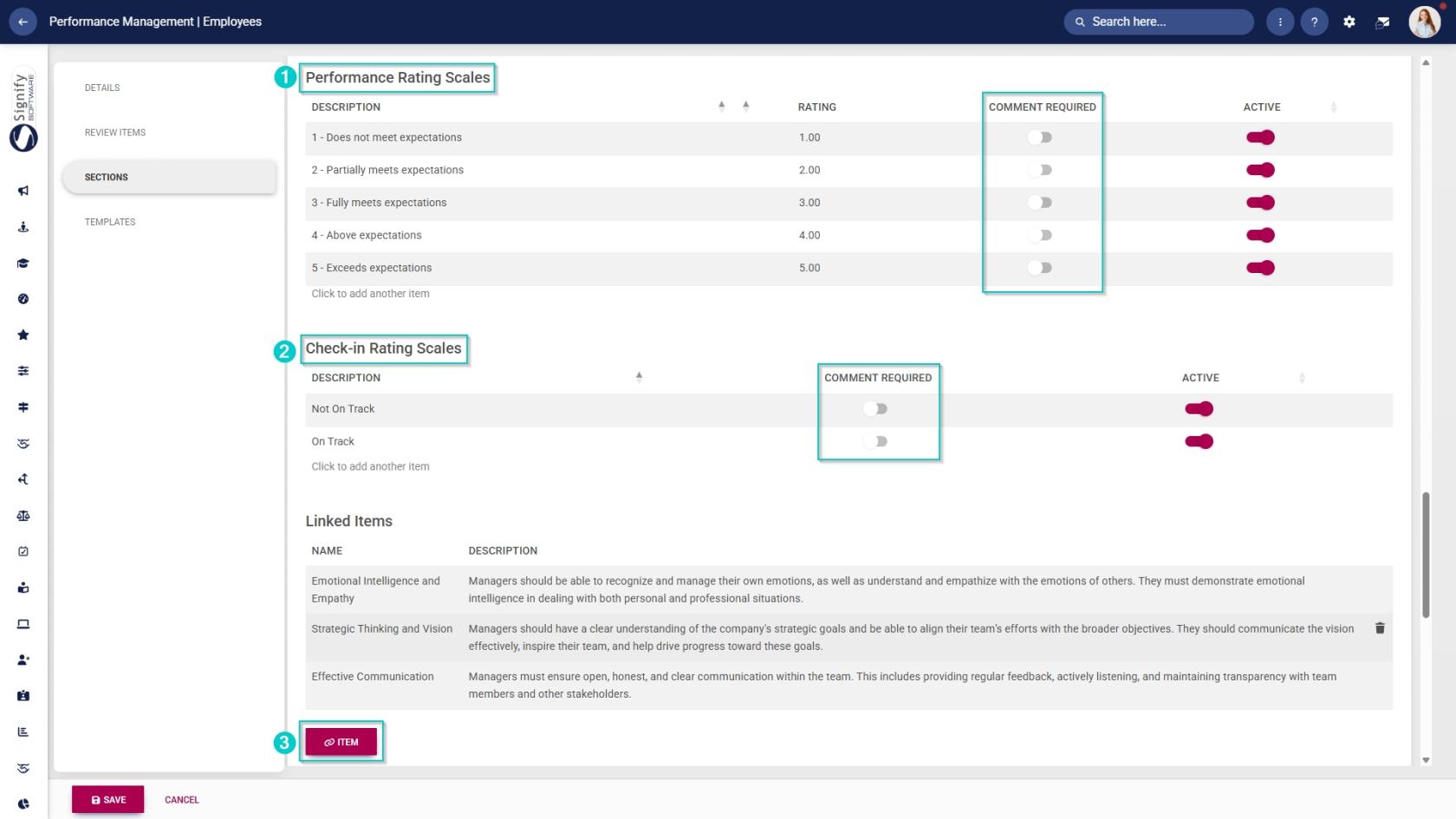Add another item under Check-in Rating Scales

371,466
